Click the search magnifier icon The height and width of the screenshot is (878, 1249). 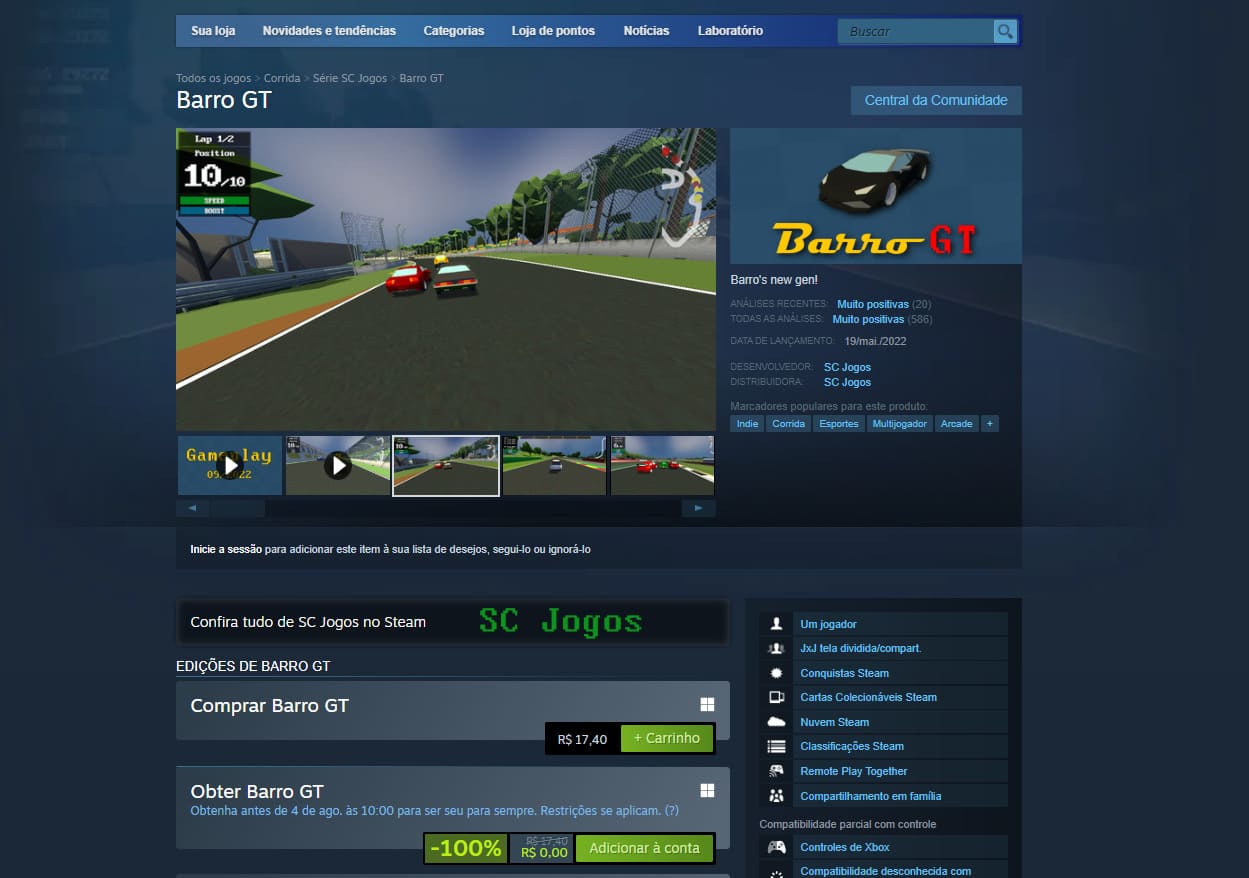coord(1005,32)
